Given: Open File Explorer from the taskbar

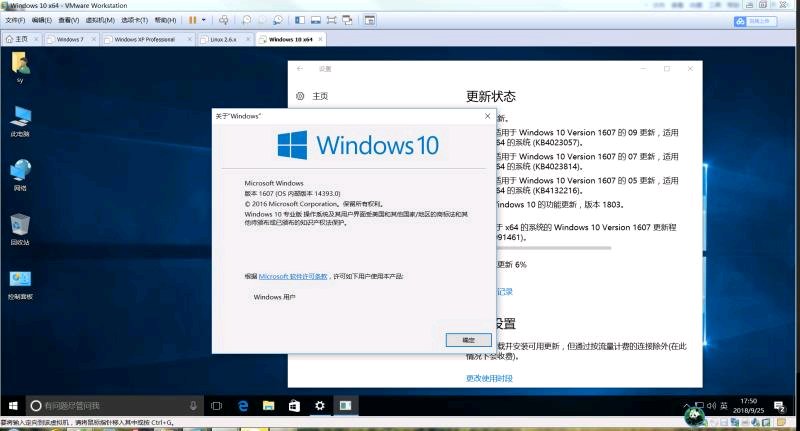Looking at the screenshot, I should point(268,406).
